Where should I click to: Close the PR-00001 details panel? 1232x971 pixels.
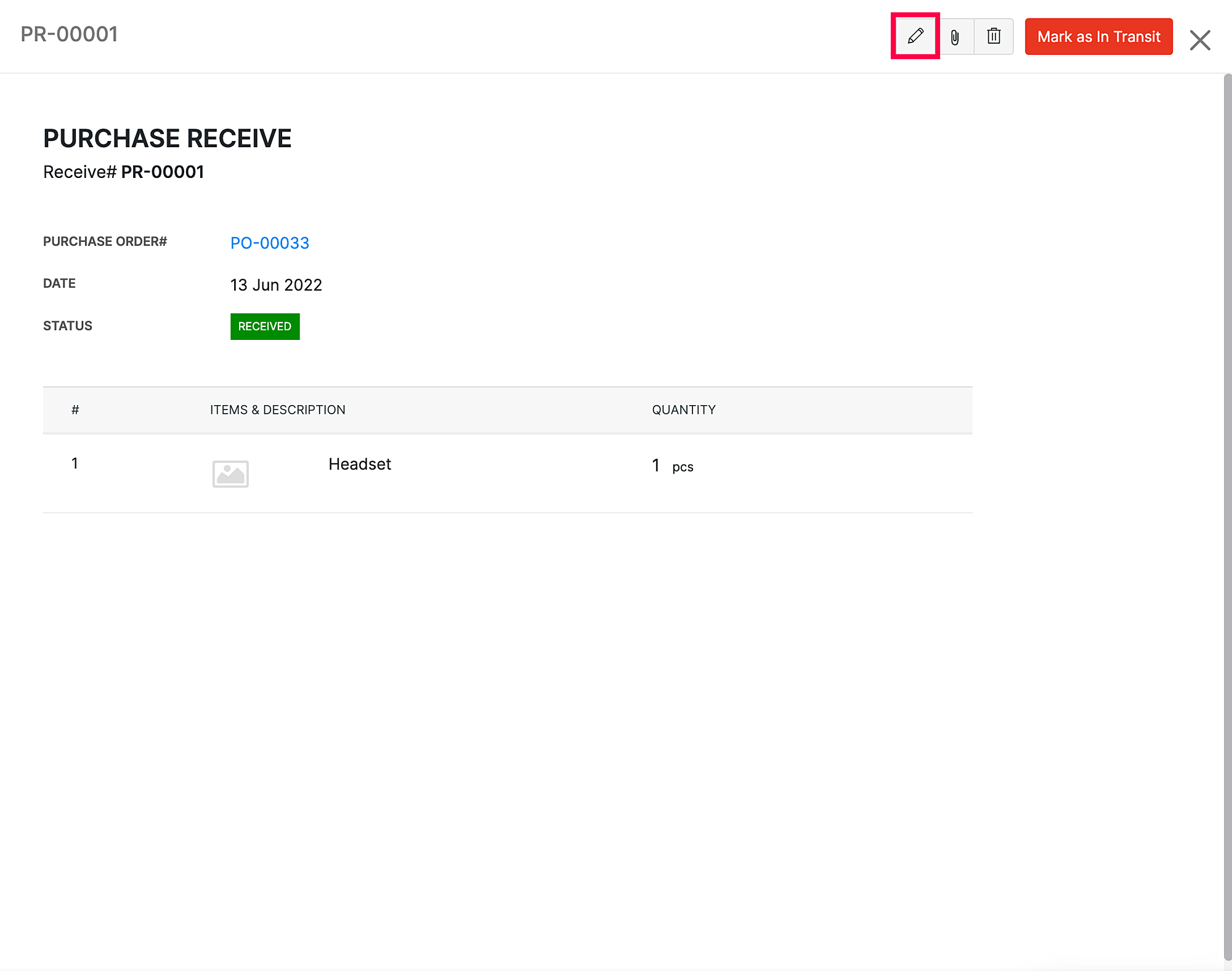pyautogui.click(x=1199, y=41)
